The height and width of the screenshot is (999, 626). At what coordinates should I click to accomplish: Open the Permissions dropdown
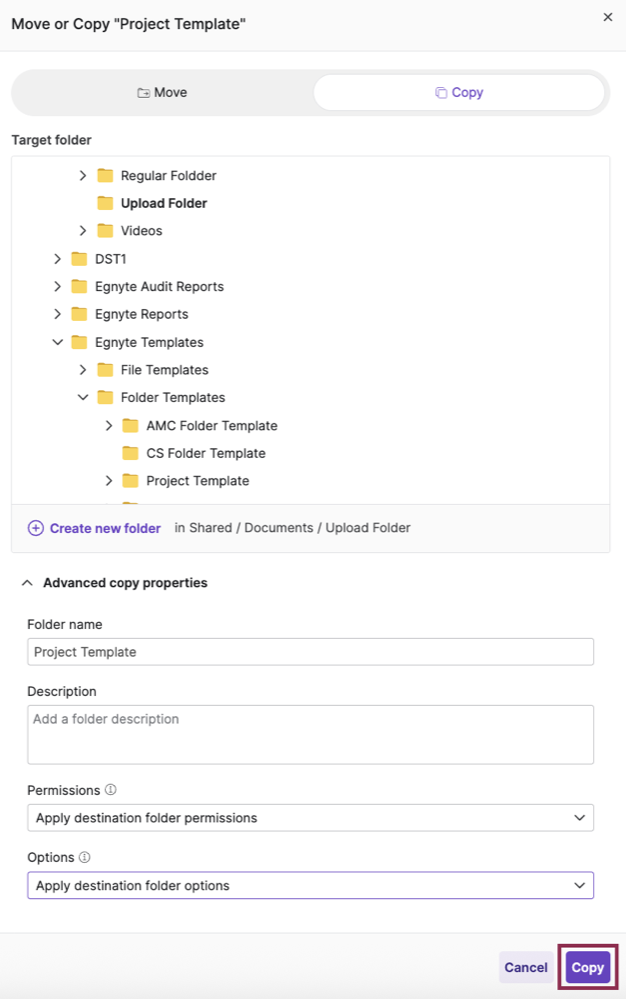pos(310,818)
